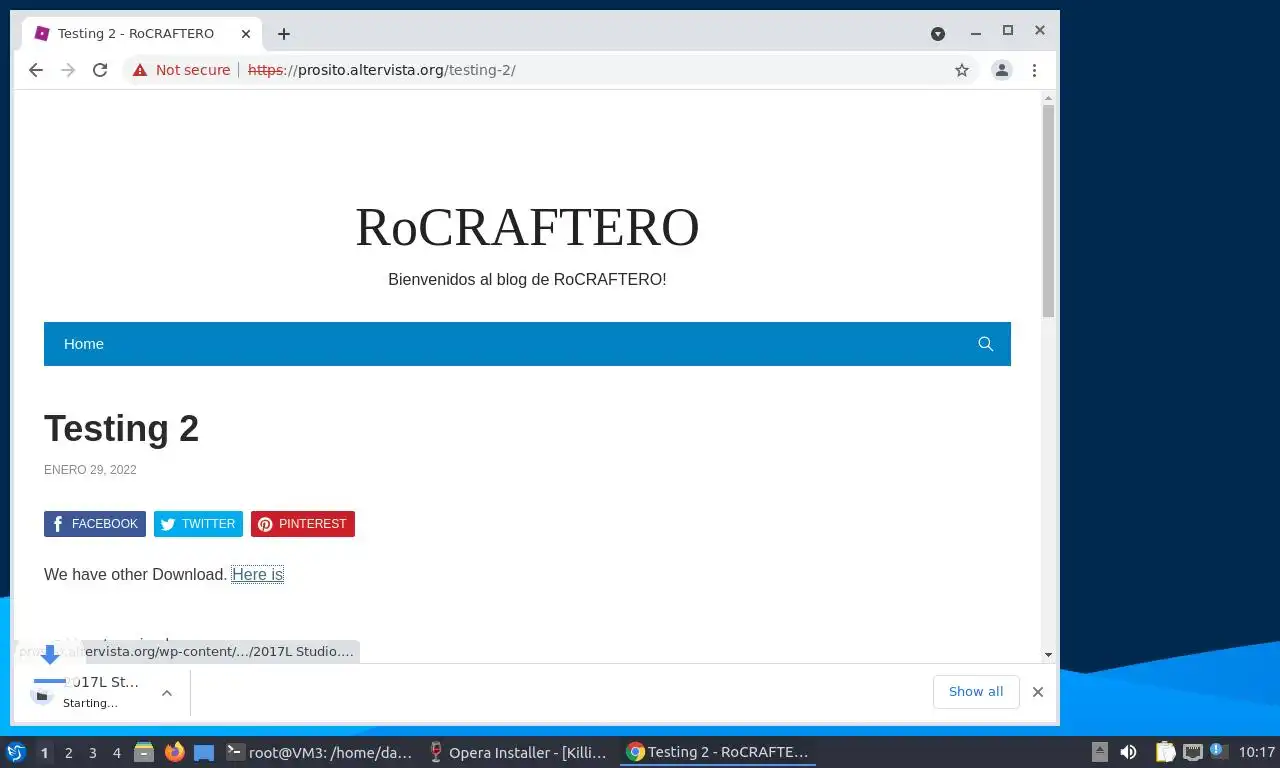Follow the 'Here is' download link
The width and height of the screenshot is (1280, 768).
pyautogui.click(x=258, y=574)
